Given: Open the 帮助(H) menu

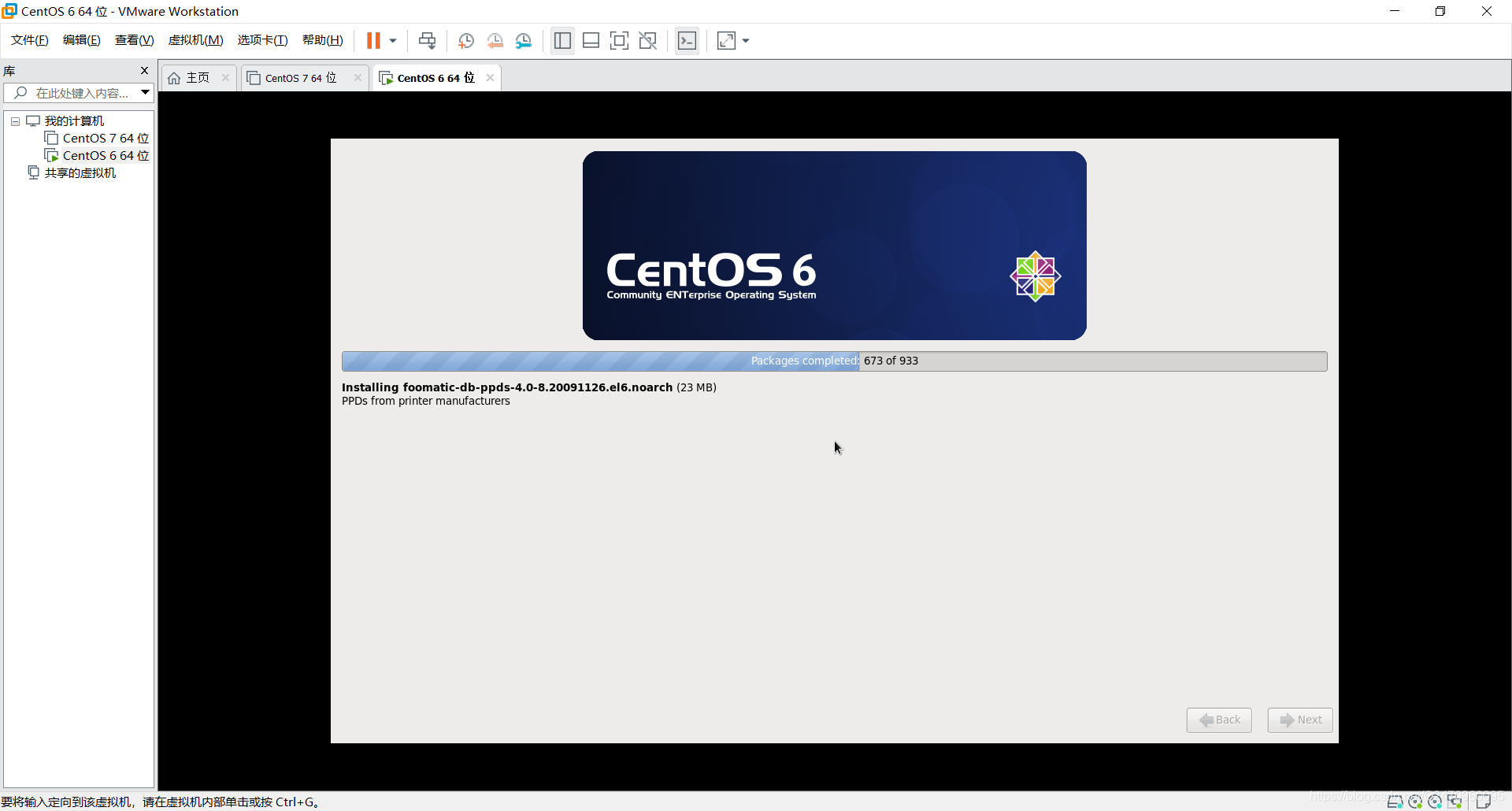Looking at the screenshot, I should coord(323,40).
